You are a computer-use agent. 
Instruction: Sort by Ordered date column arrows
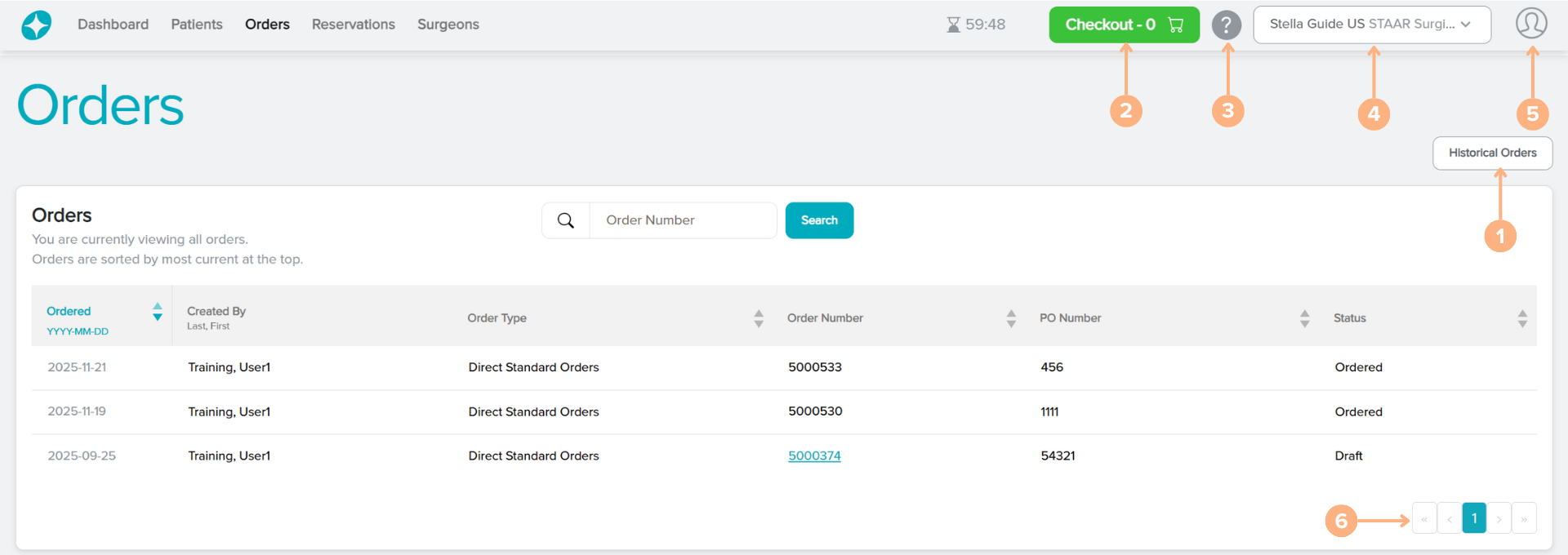(158, 312)
